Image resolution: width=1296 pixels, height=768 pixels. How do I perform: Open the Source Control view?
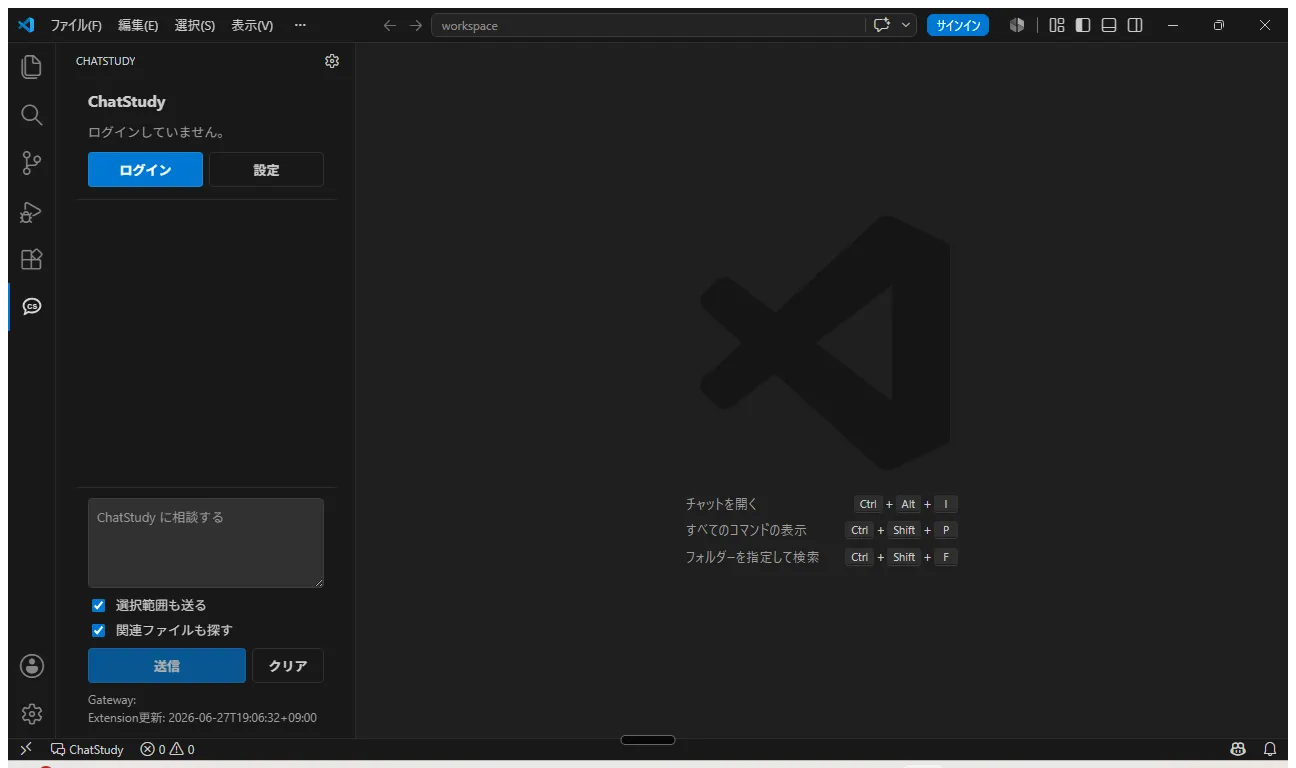point(32,163)
